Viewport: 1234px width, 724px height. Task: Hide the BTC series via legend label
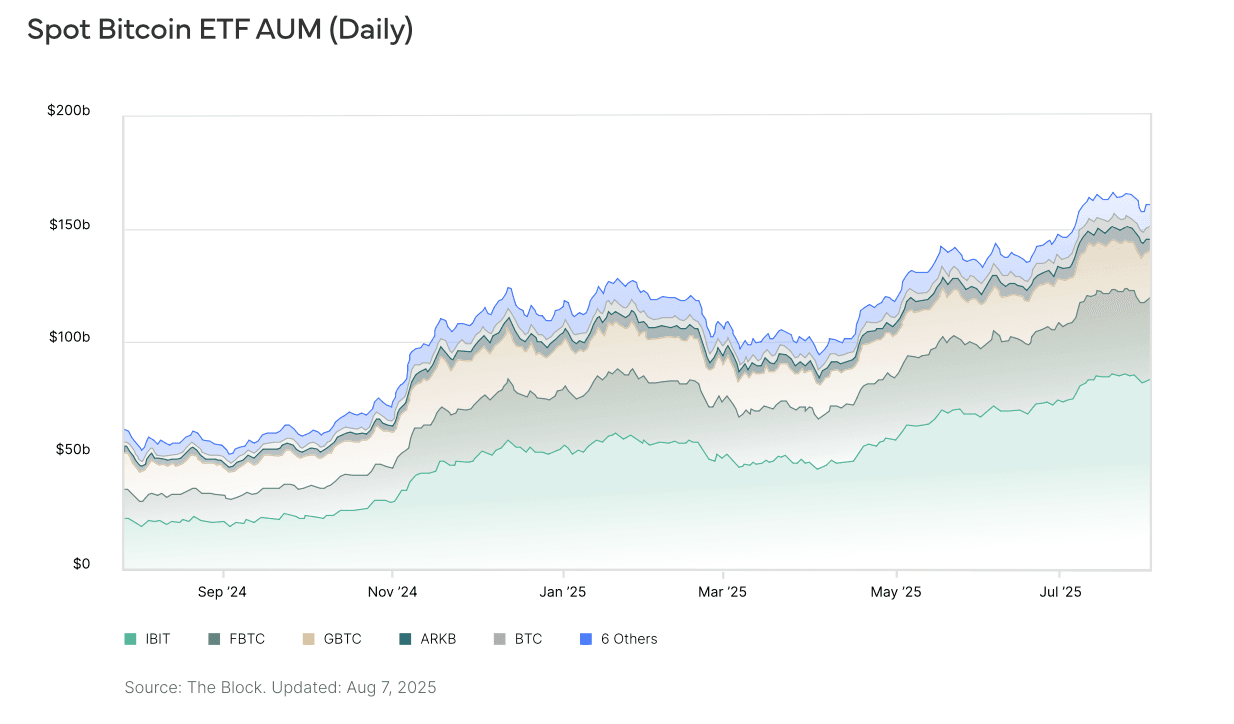tap(528, 639)
